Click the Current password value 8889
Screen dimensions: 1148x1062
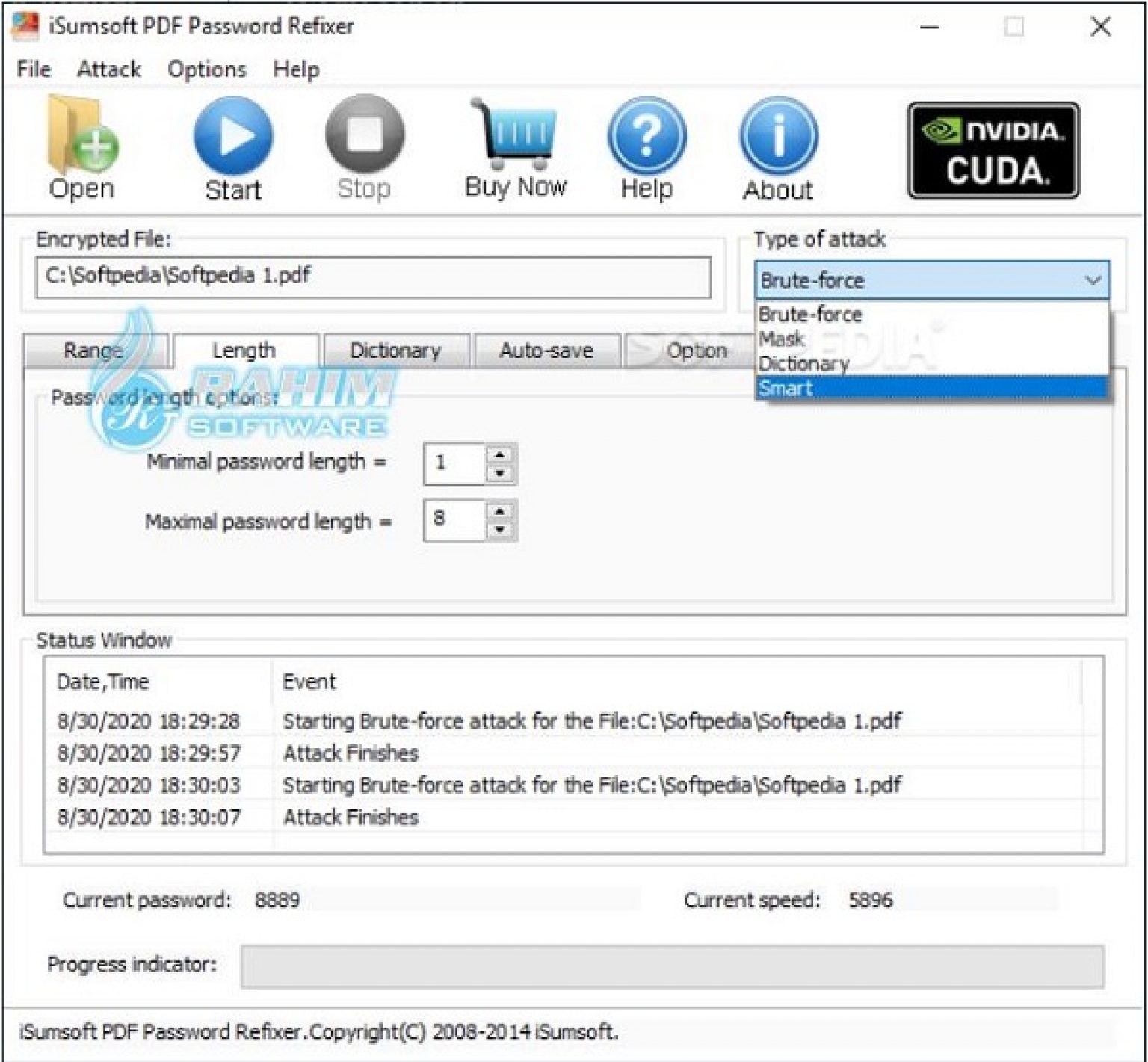277,900
